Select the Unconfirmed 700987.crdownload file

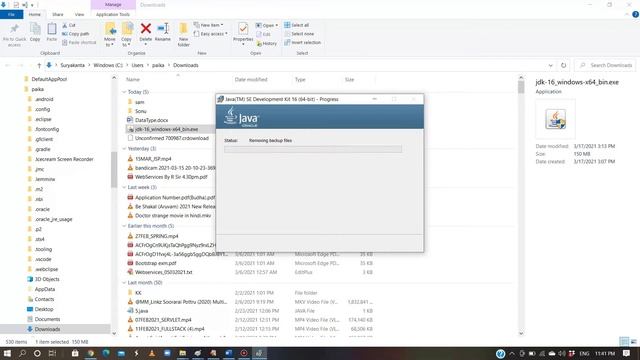click(172, 138)
